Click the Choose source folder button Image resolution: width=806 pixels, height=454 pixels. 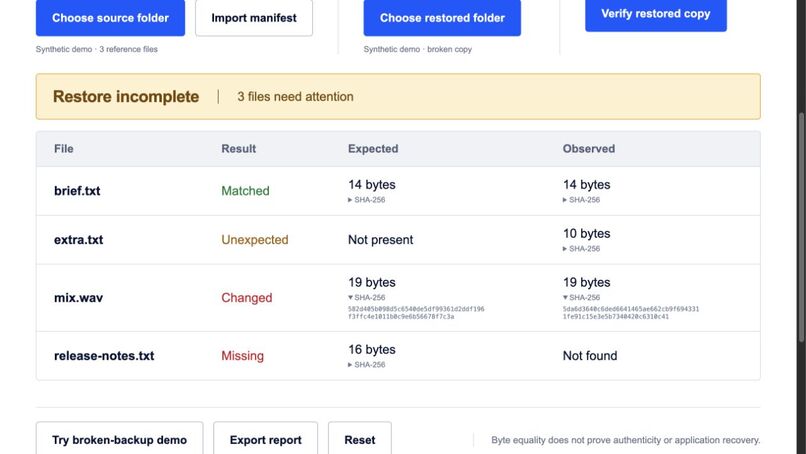pyautogui.click(x=110, y=18)
